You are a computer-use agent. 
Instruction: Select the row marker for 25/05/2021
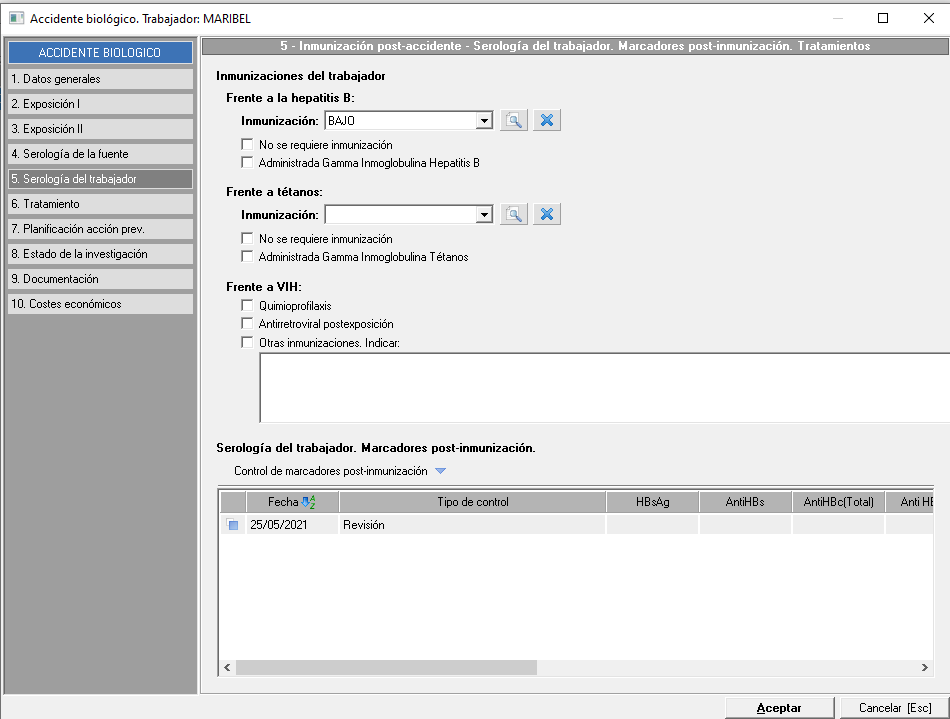(x=232, y=525)
